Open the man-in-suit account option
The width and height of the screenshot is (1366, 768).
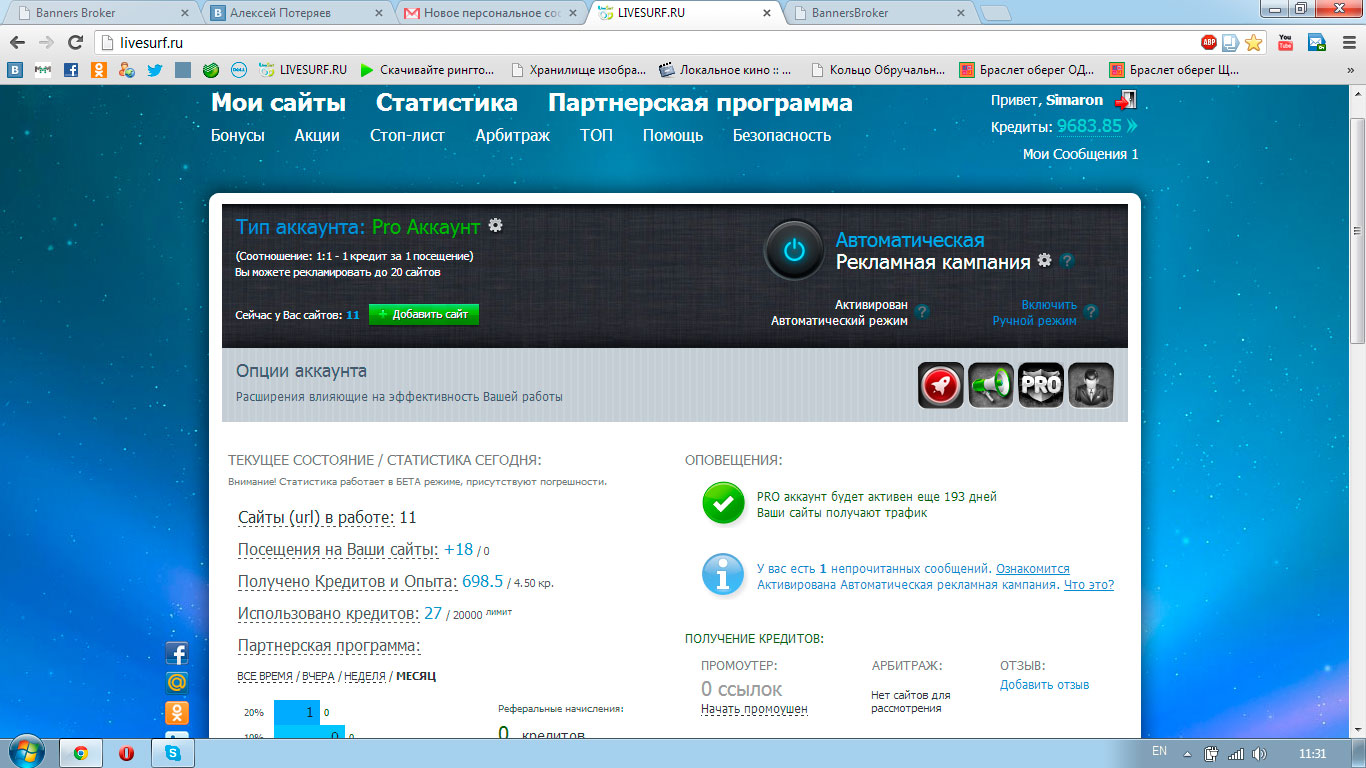1091,385
